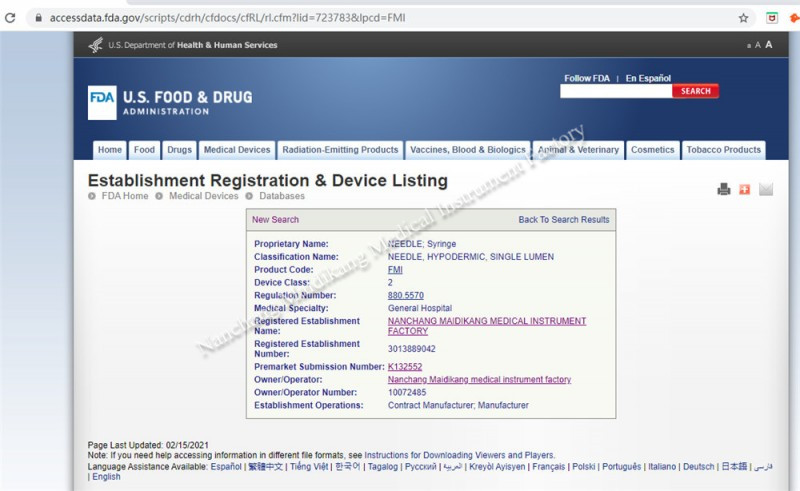Reload the page with the browser refresh icon
The image size is (800, 491).
tap(10, 18)
